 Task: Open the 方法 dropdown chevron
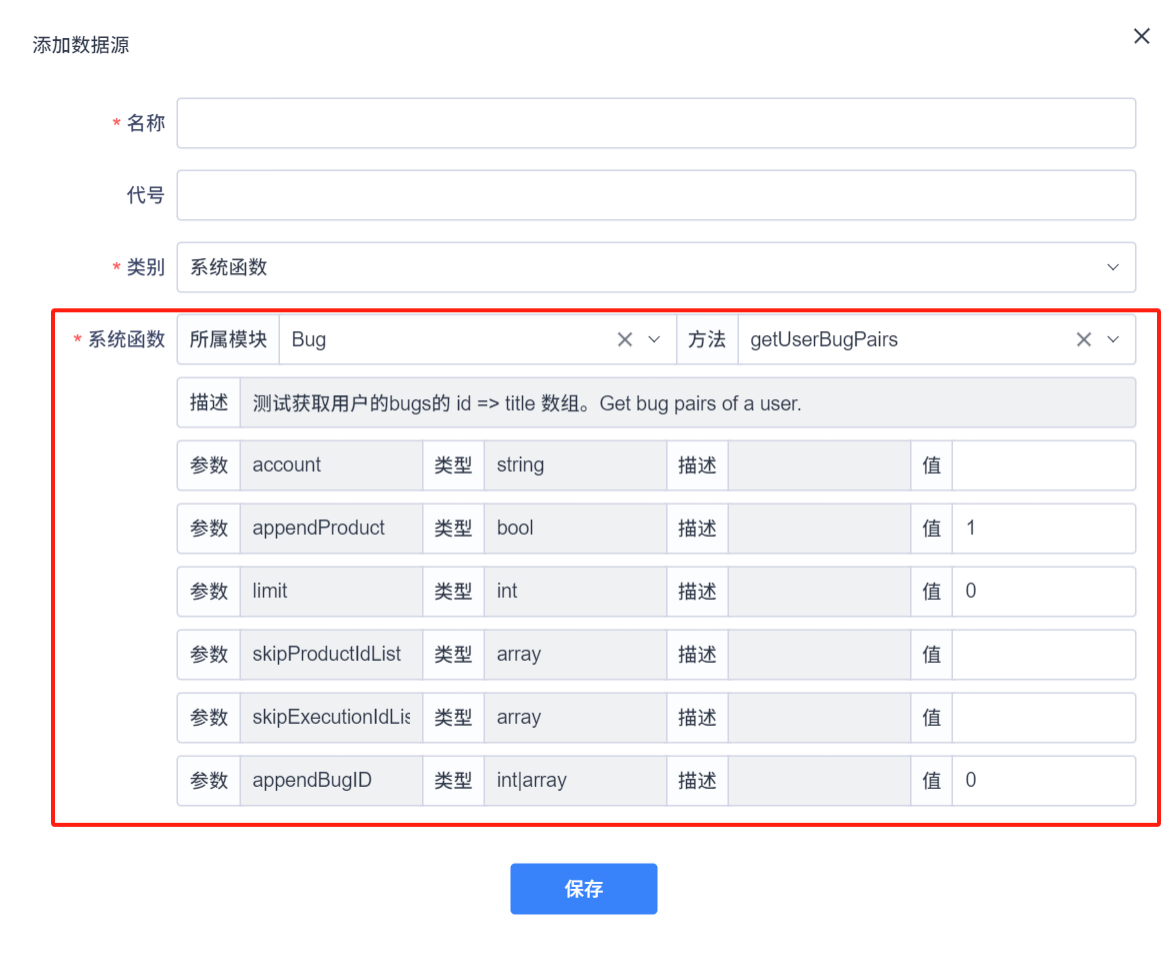(x=1113, y=339)
